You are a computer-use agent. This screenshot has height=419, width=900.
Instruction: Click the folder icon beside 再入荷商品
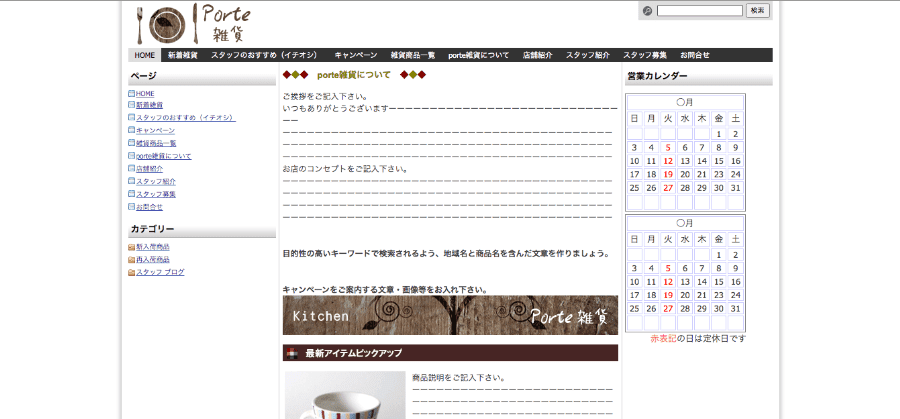pyautogui.click(x=131, y=260)
